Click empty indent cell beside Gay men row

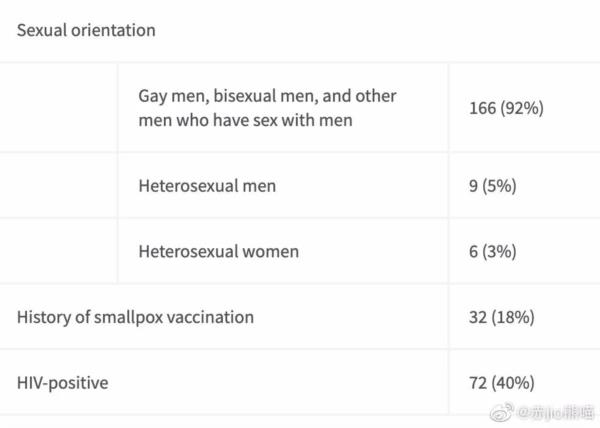(x=60, y=108)
